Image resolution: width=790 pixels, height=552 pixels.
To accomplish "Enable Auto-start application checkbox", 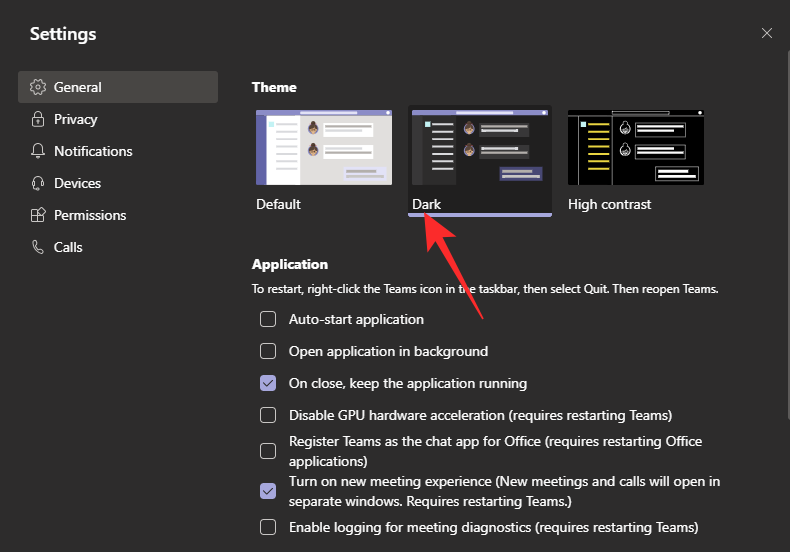I will tap(268, 319).
